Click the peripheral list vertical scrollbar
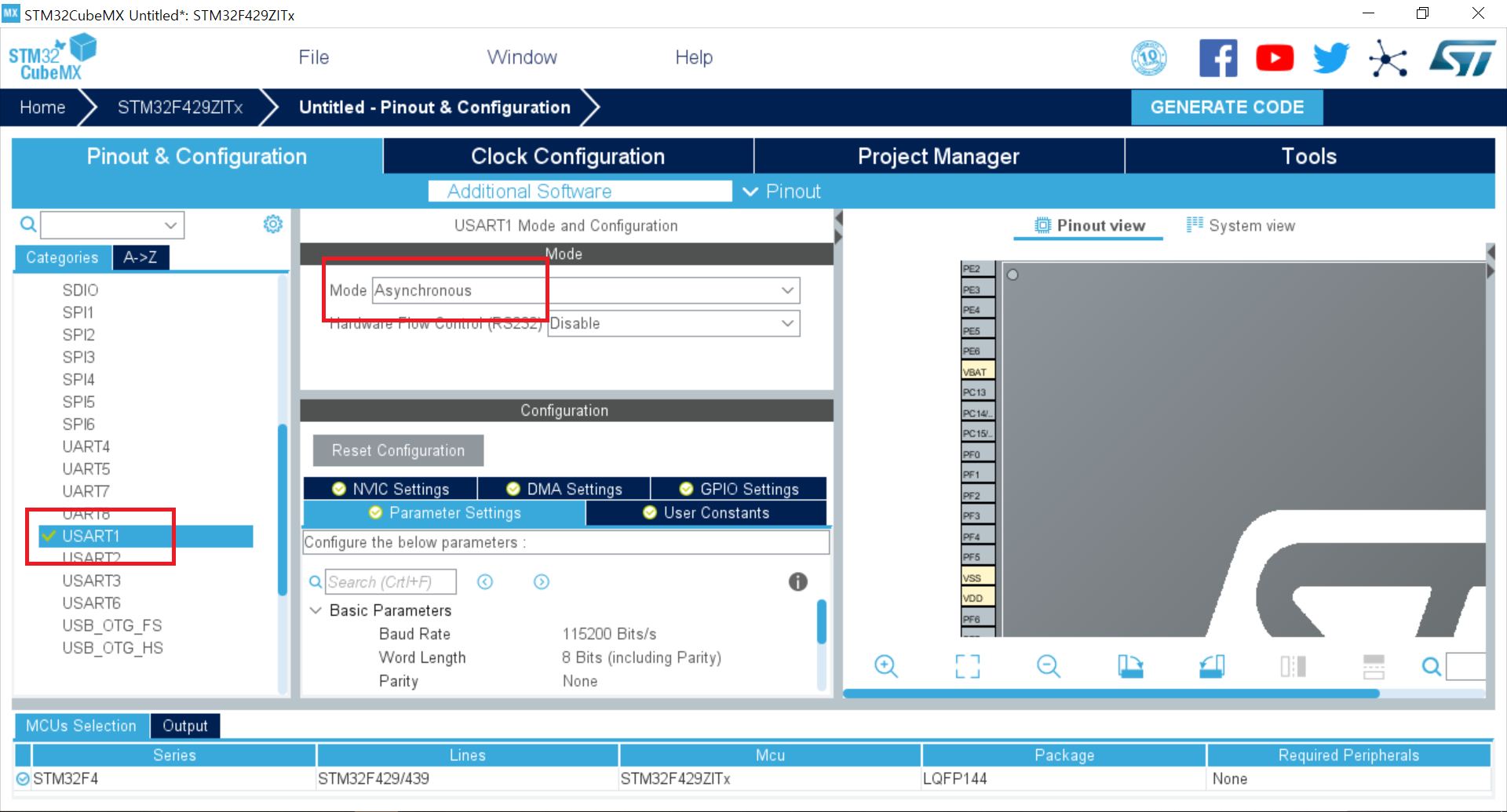This screenshot has width=1507, height=812. tap(283, 510)
